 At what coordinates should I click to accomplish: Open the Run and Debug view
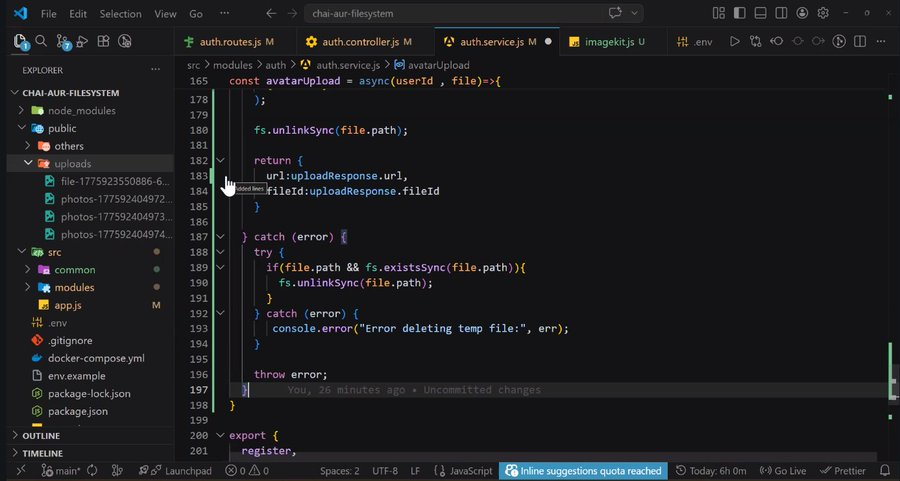[82, 41]
